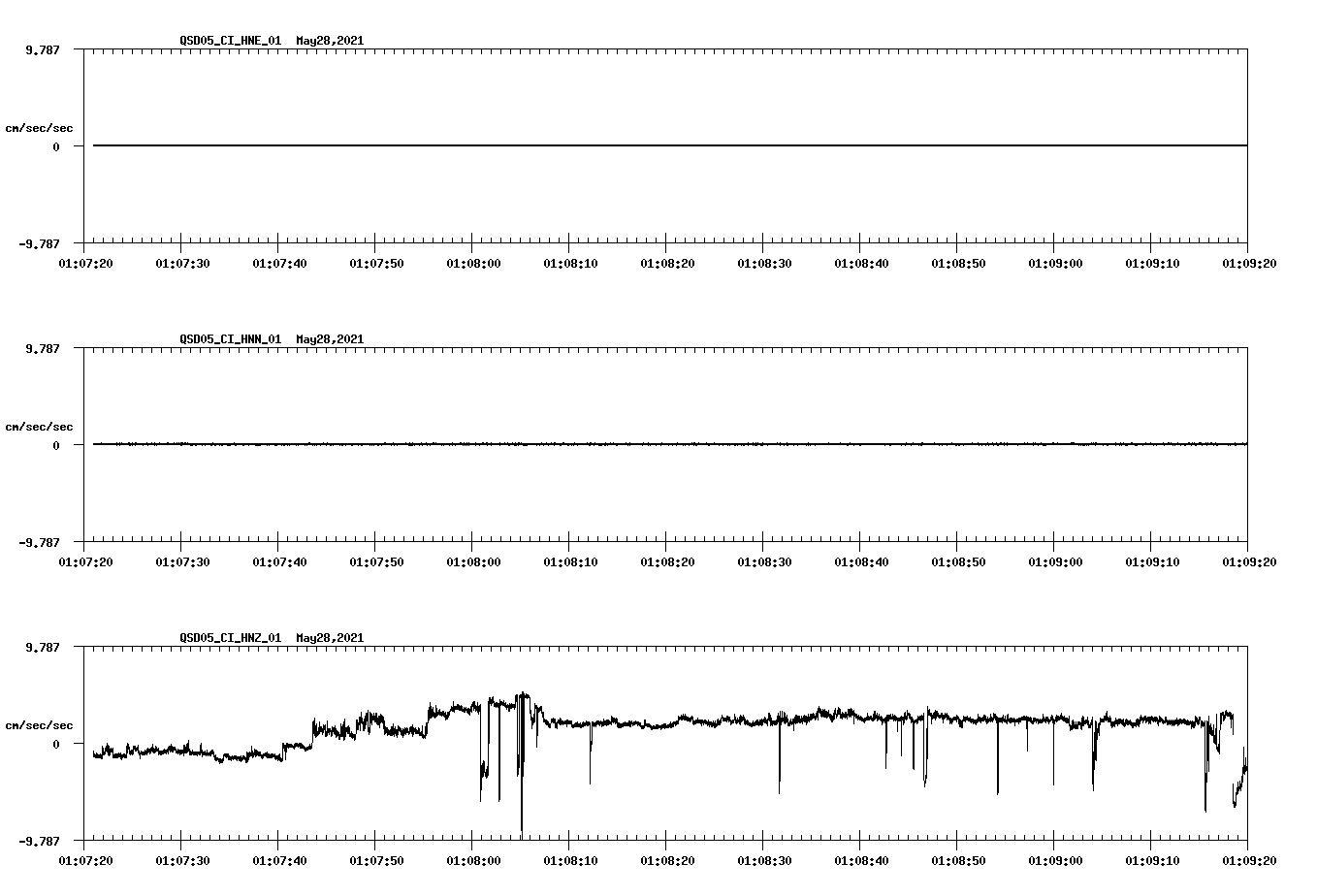Click the 01:08:00 label below top plot

(474, 261)
